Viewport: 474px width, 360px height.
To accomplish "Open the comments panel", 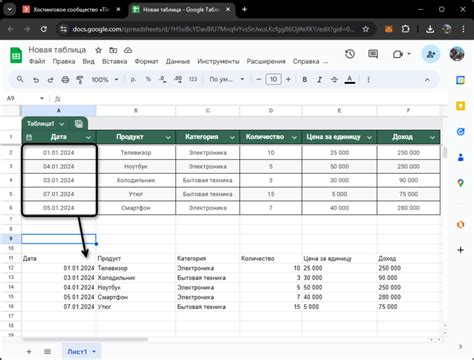I will [x=373, y=54].
